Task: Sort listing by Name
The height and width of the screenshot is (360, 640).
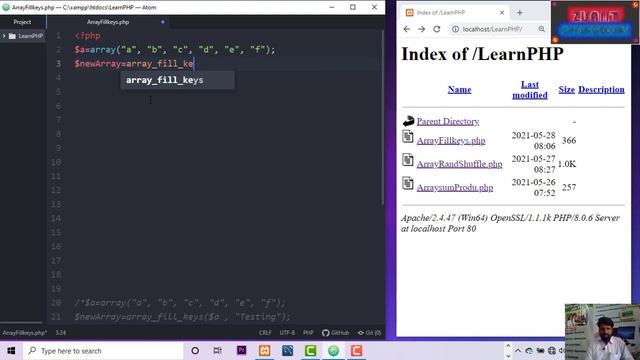Action: click(459, 89)
